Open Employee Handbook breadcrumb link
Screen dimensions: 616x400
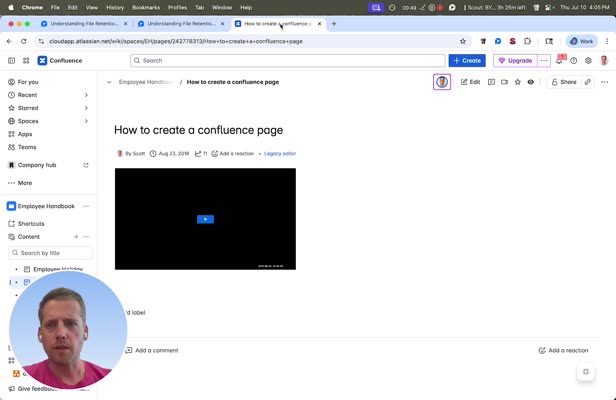click(145, 82)
